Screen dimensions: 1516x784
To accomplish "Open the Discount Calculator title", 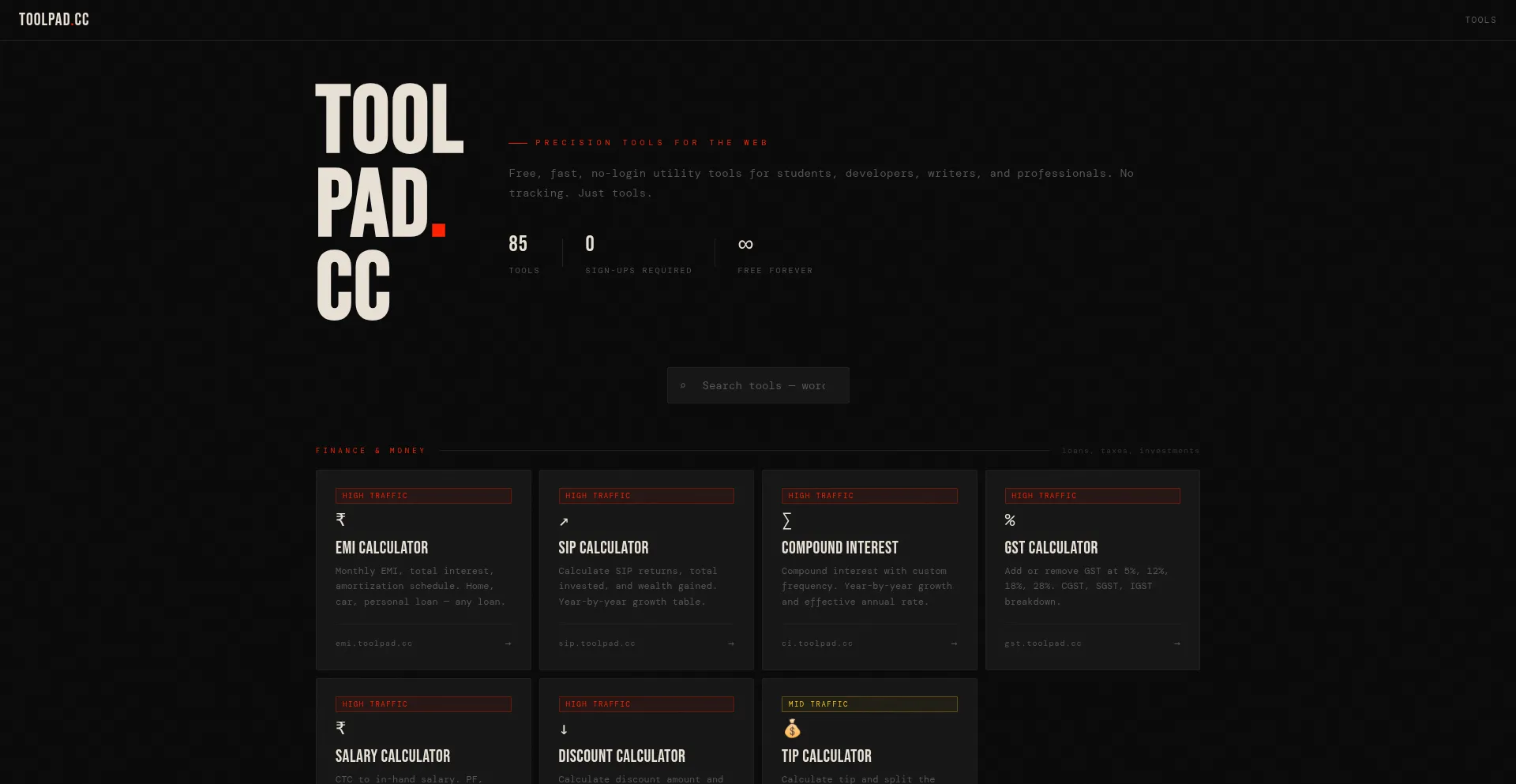I will click(x=621, y=756).
